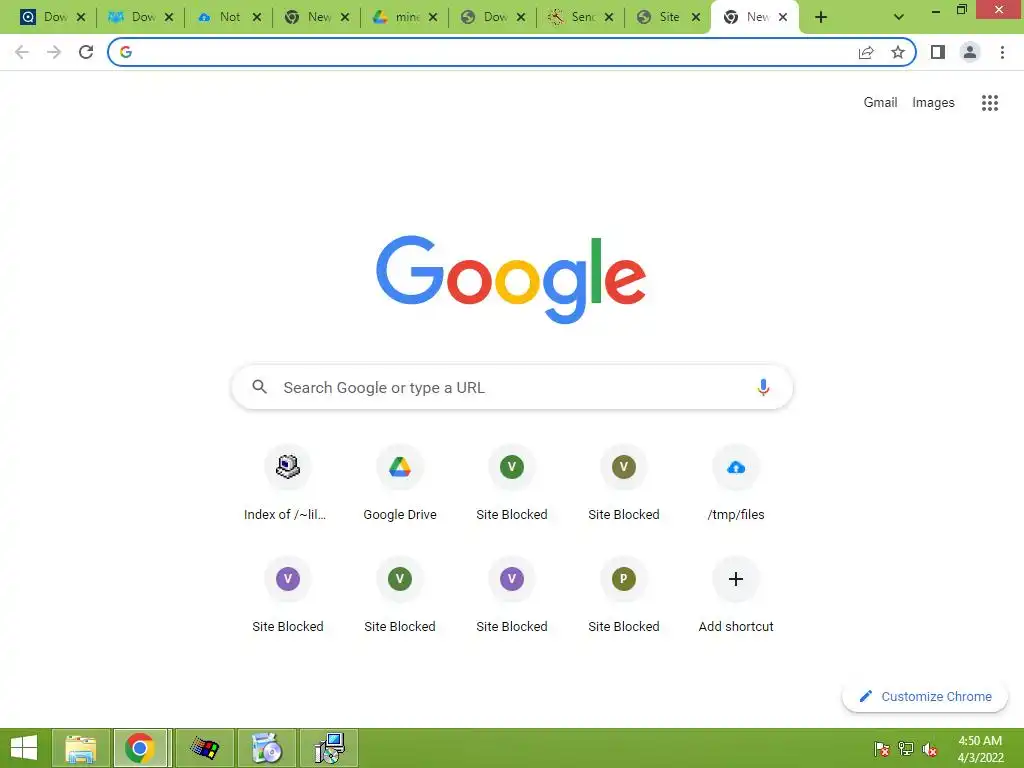Open Action Center flag in system tray
The image size is (1024, 768).
click(882, 749)
